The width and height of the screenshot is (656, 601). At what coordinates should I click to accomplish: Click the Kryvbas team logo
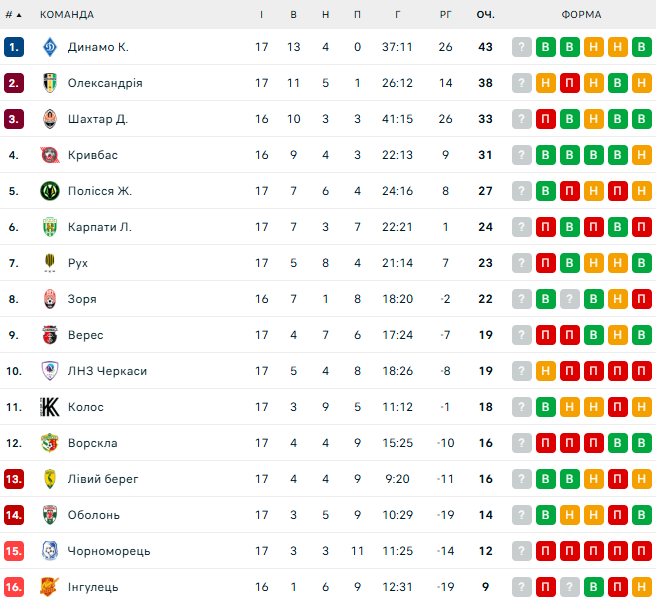49,155
